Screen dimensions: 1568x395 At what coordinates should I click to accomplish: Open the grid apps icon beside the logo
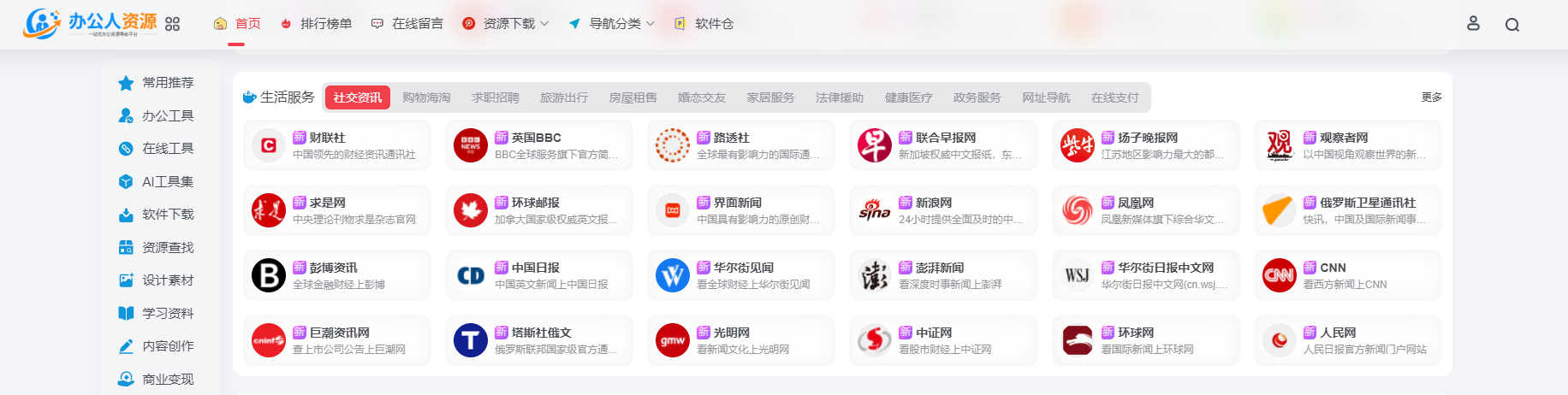172,24
